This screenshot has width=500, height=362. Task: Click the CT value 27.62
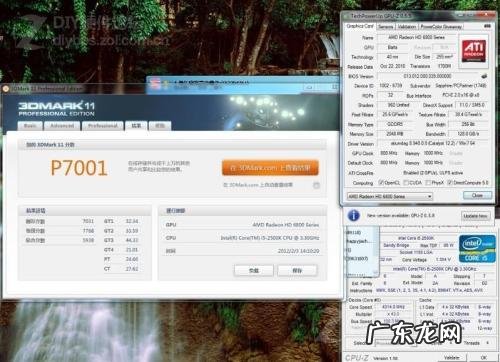tap(132, 269)
